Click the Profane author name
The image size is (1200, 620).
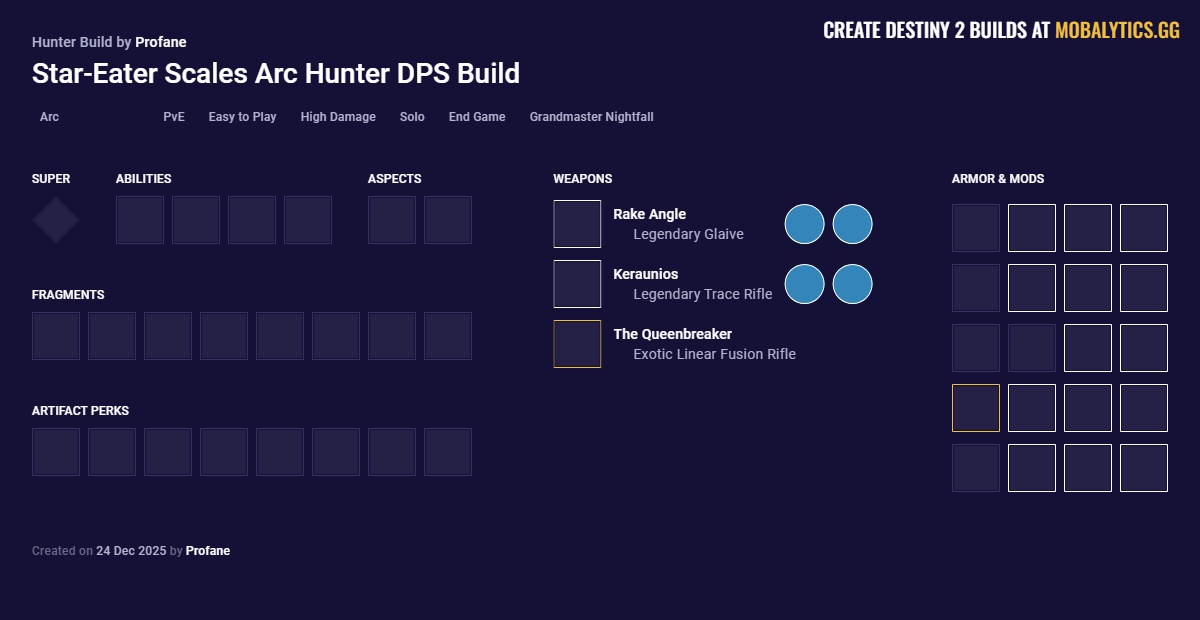click(x=161, y=42)
